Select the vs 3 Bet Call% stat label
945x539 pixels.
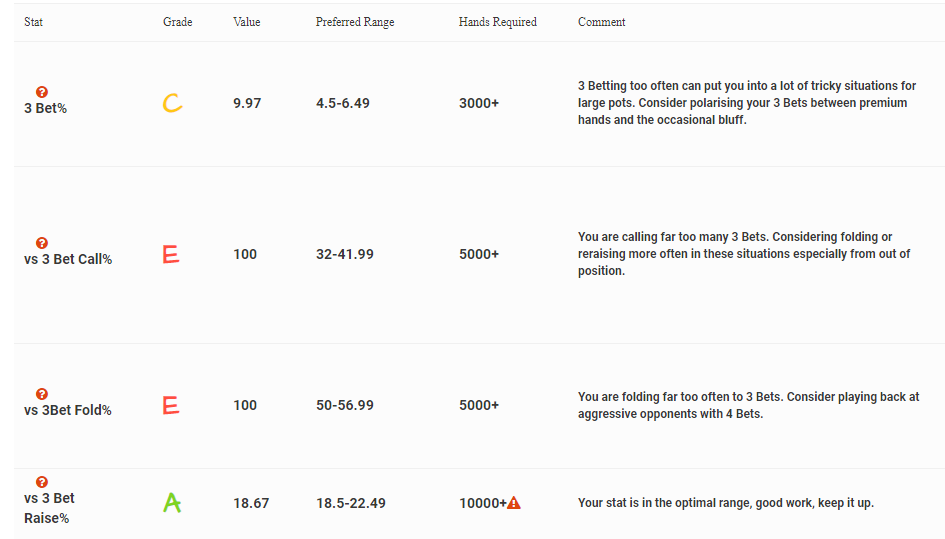68,259
